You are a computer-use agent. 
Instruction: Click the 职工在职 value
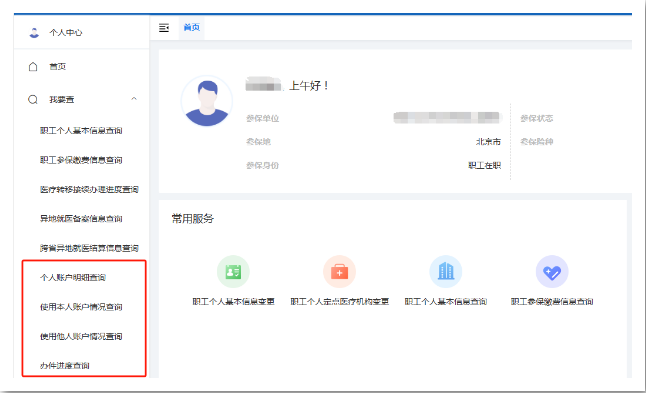(x=484, y=165)
